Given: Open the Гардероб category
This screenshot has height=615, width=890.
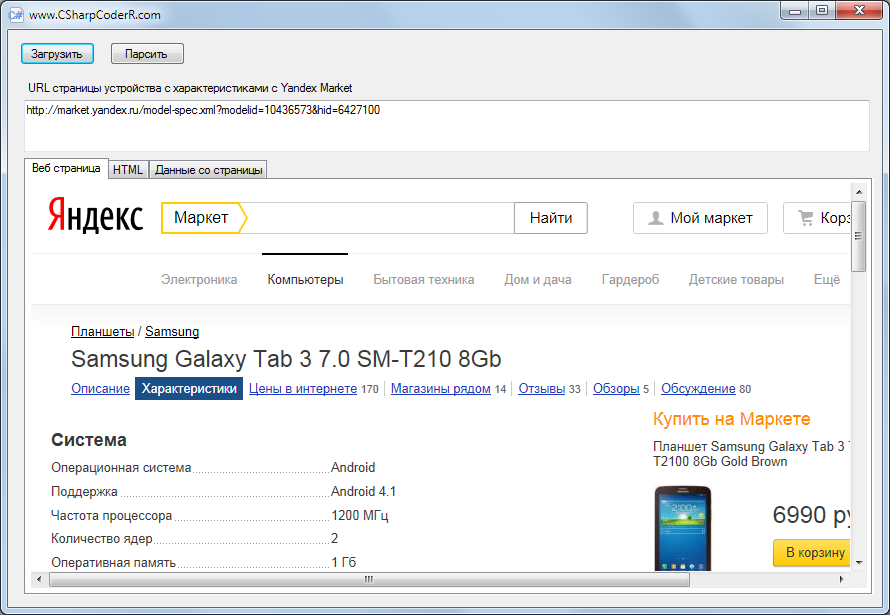Looking at the screenshot, I should click(630, 280).
